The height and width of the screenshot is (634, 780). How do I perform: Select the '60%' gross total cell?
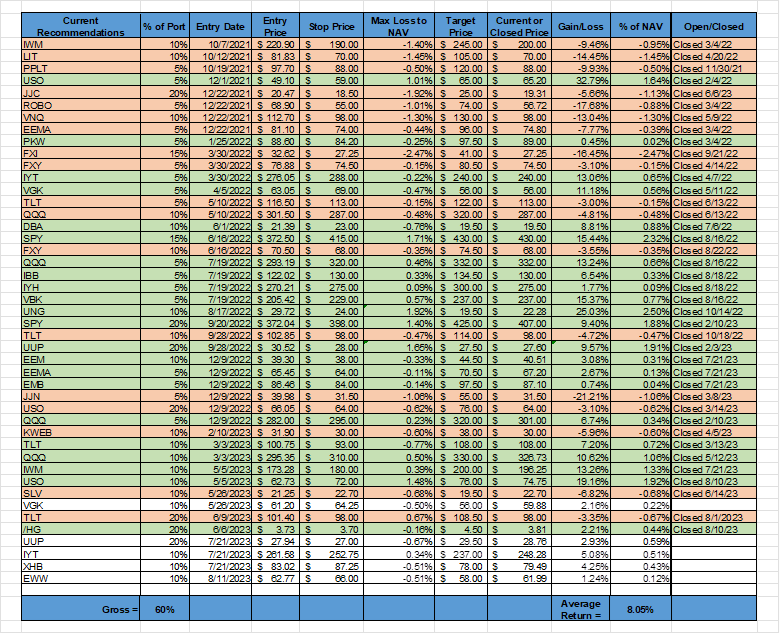pos(165,609)
